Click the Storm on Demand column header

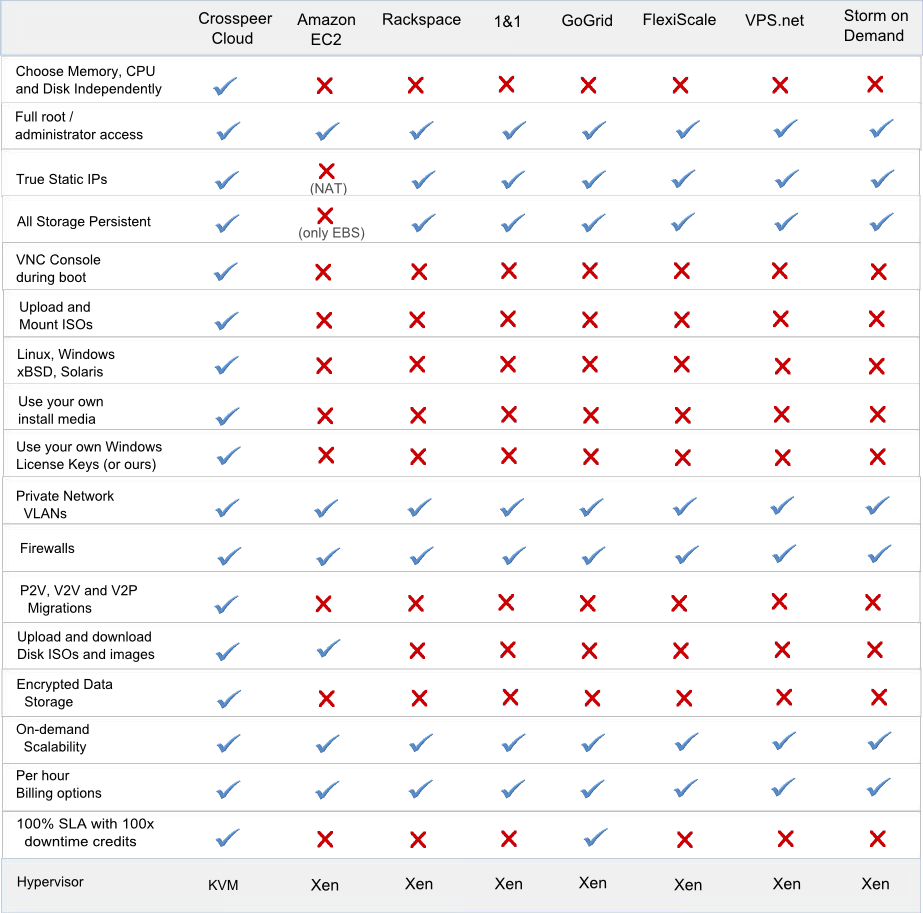click(875, 26)
